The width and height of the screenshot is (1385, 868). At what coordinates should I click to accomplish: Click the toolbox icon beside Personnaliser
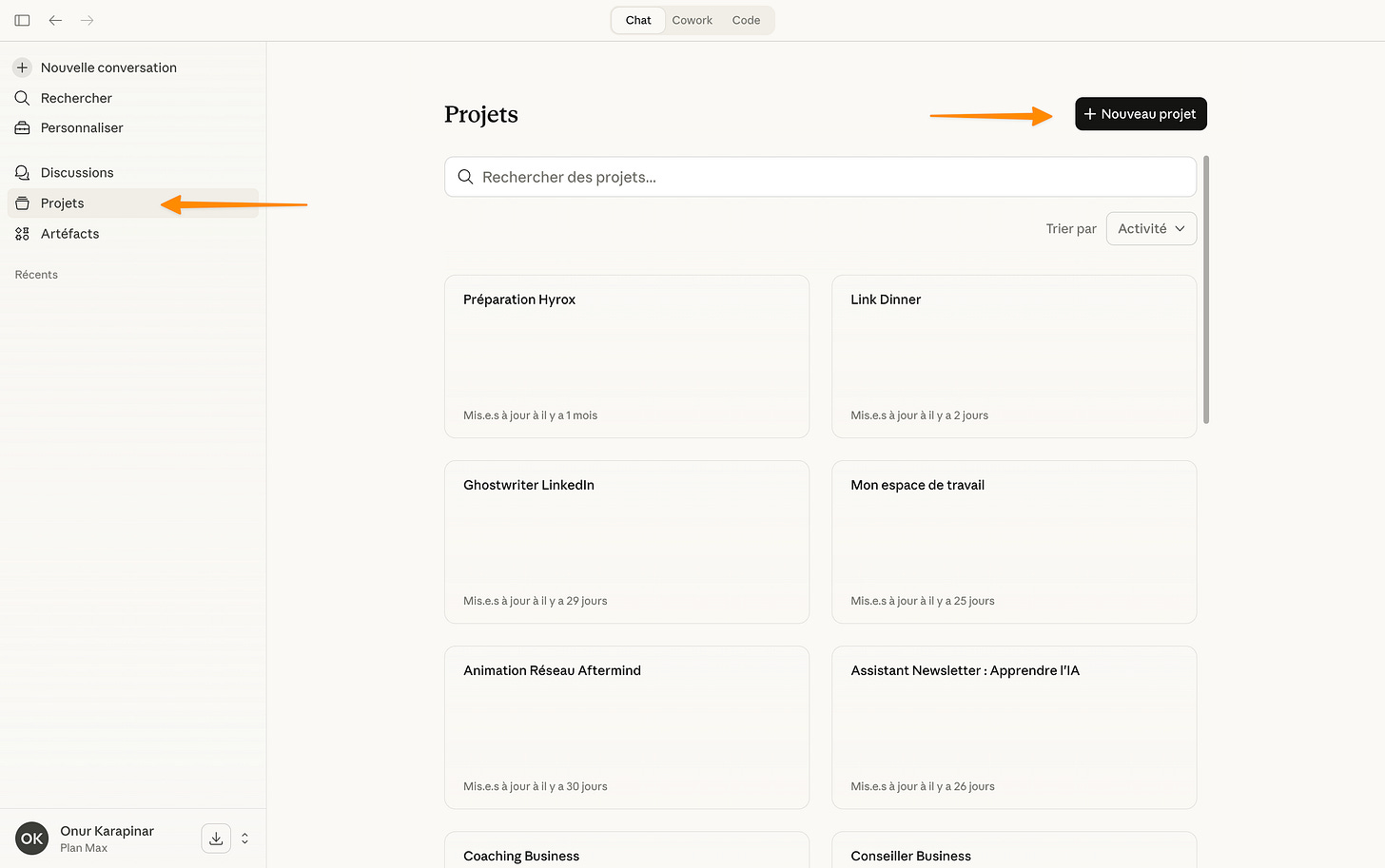pos(23,128)
